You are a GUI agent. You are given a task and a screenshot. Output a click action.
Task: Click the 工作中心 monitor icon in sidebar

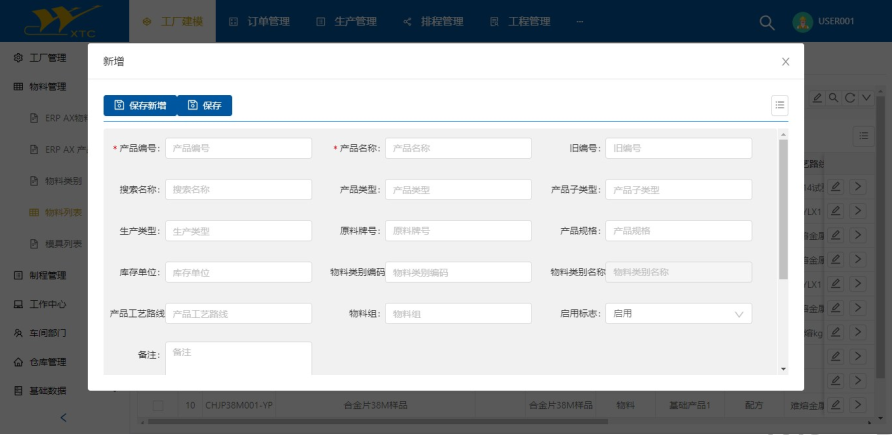click(x=18, y=304)
